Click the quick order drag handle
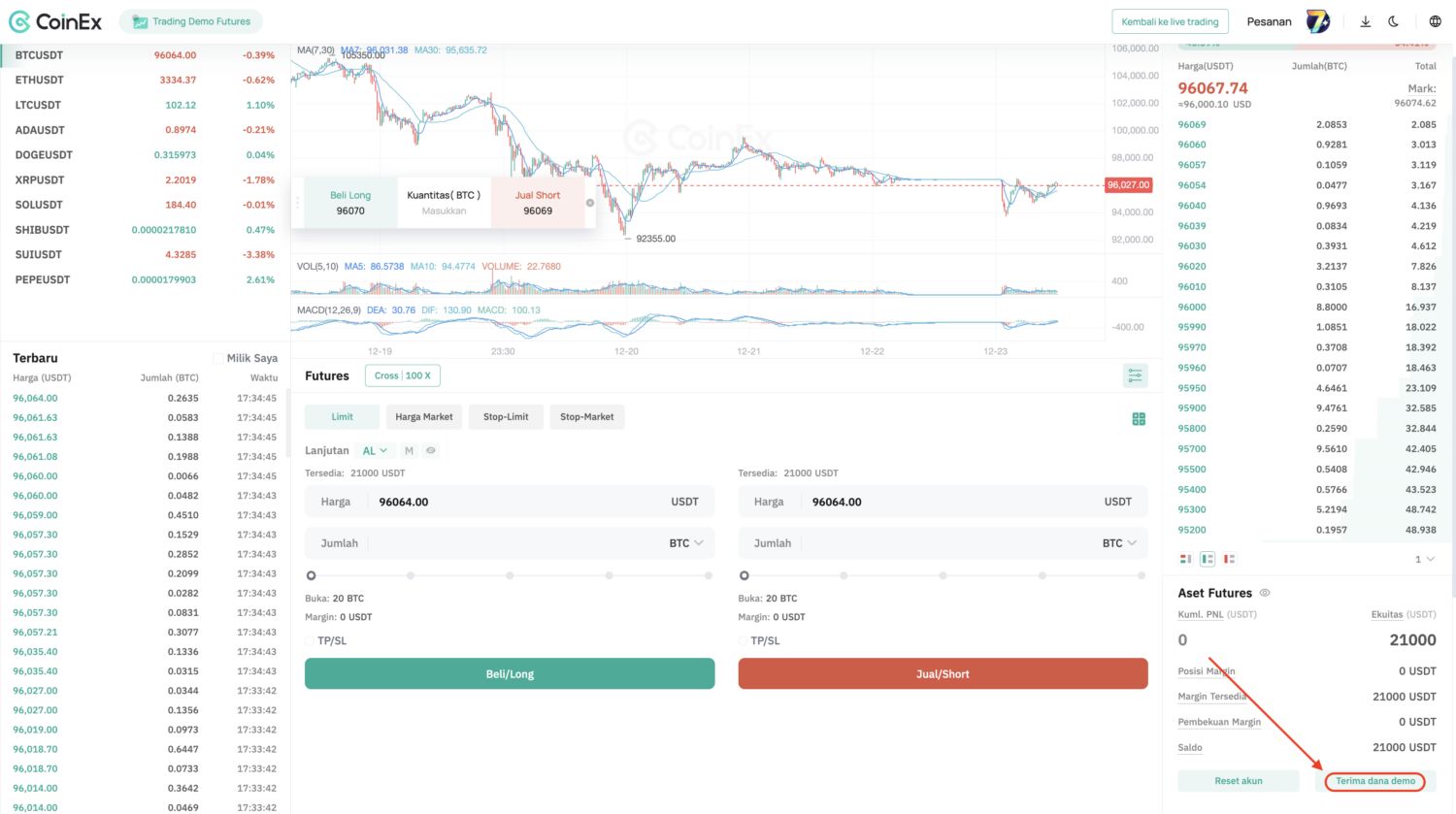Image resolution: width=1456 pixels, height=814 pixels. 298,203
